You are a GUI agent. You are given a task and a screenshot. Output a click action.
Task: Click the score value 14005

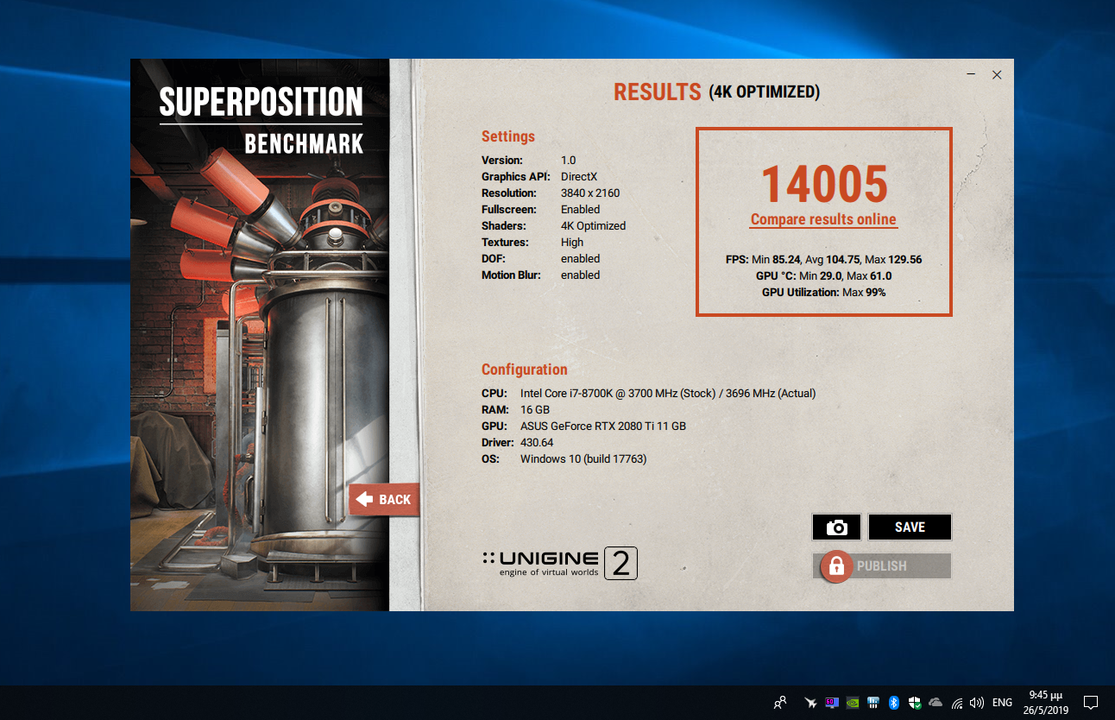tap(824, 184)
